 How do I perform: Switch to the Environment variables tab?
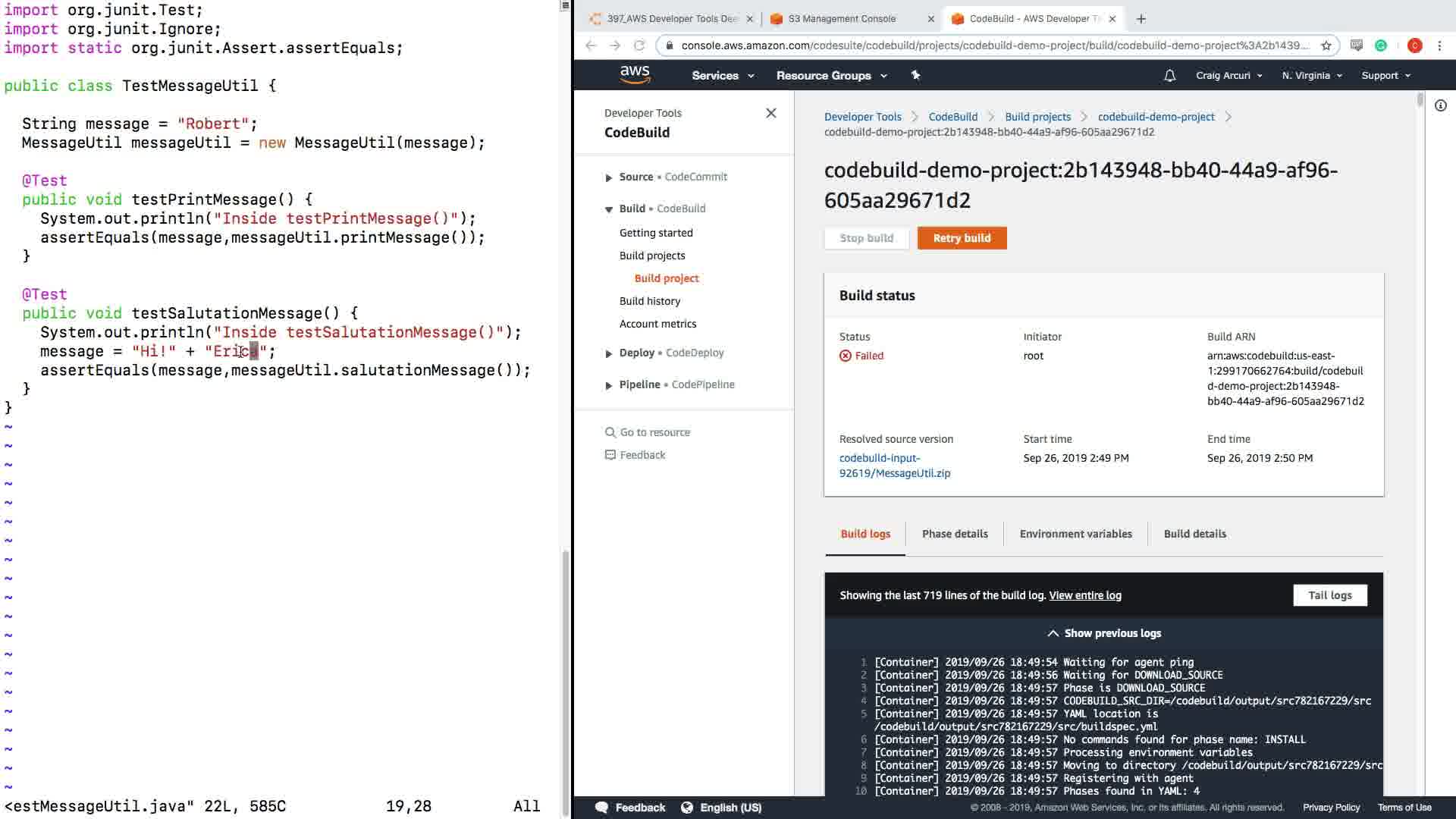1075,534
